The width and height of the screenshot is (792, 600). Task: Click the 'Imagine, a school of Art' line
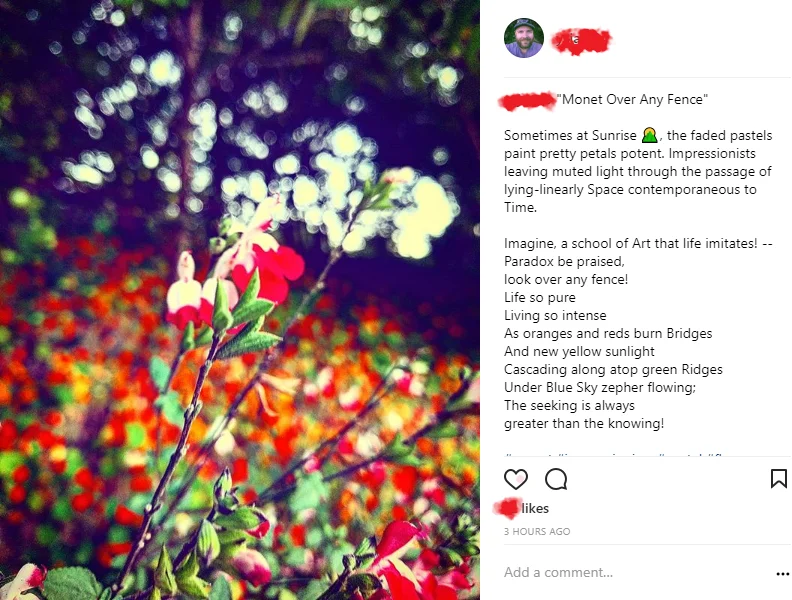(638, 243)
